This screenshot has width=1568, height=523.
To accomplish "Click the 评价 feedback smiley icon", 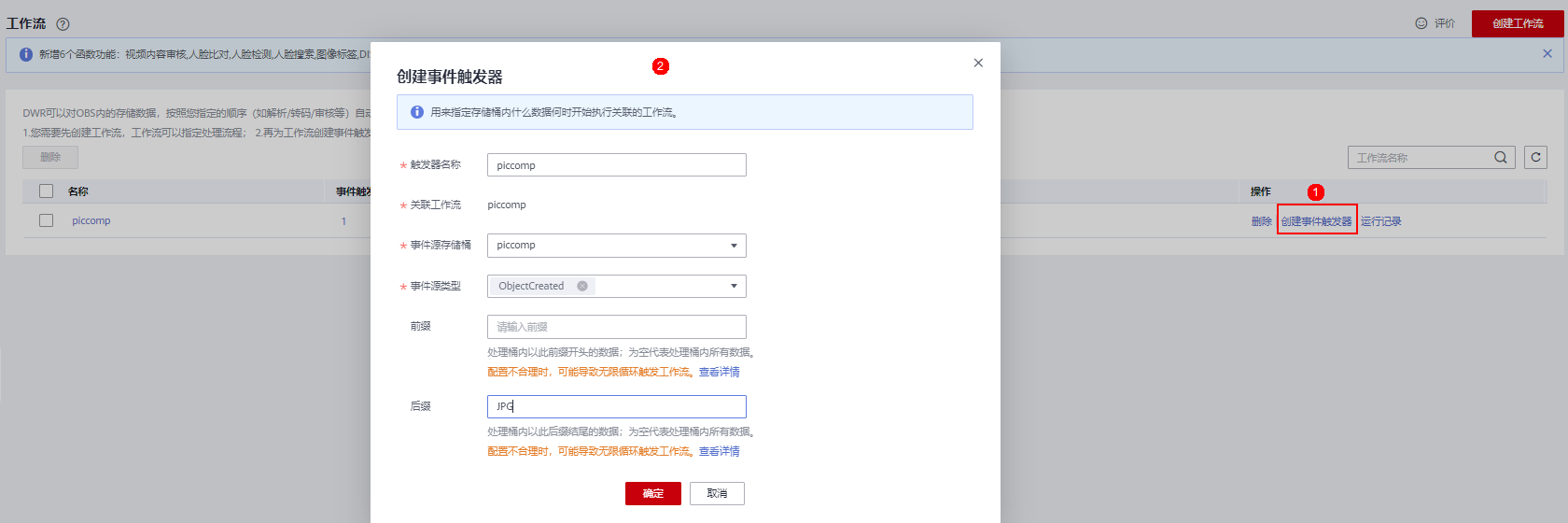I will coord(1421,23).
